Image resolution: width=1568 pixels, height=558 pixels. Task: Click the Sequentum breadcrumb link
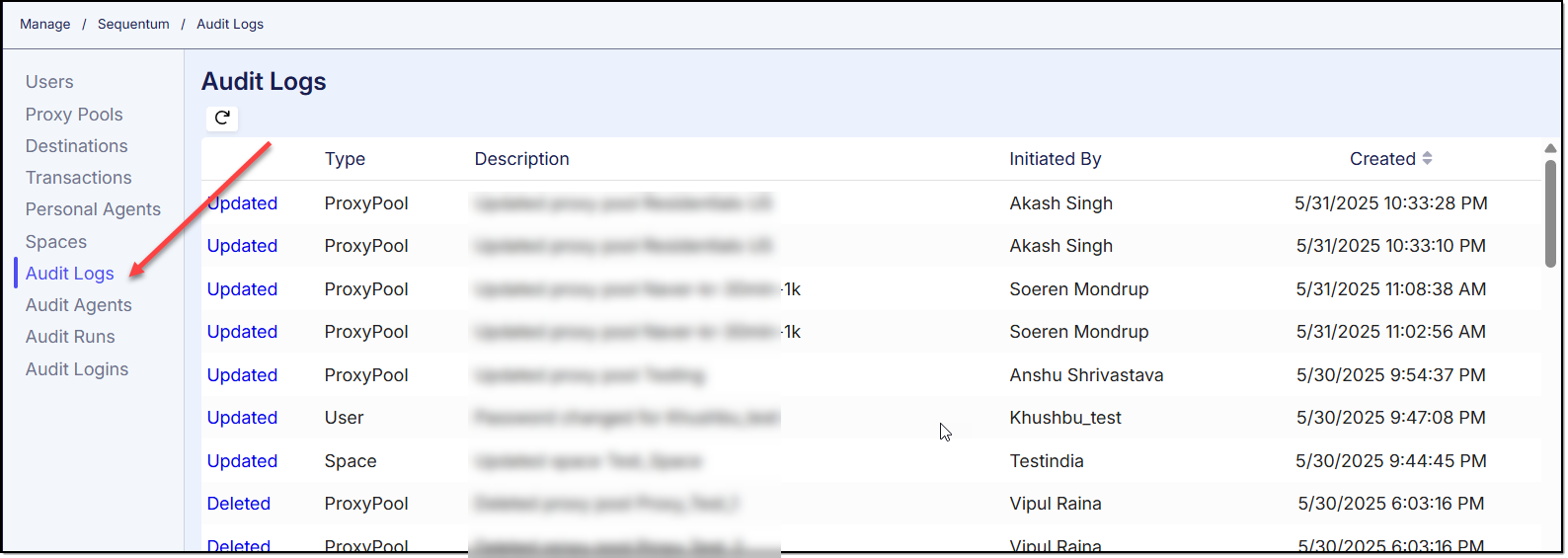(x=133, y=24)
